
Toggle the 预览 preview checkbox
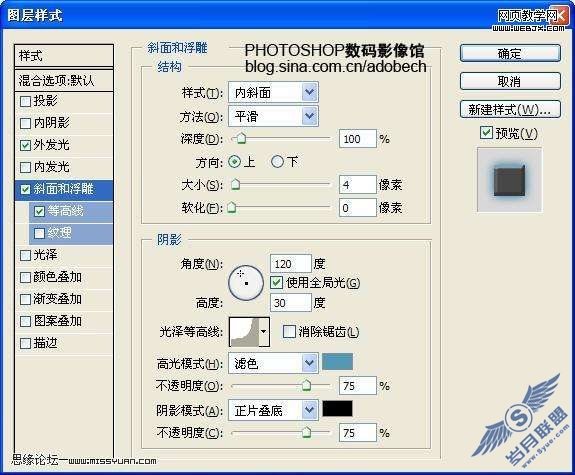(x=486, y=132)
